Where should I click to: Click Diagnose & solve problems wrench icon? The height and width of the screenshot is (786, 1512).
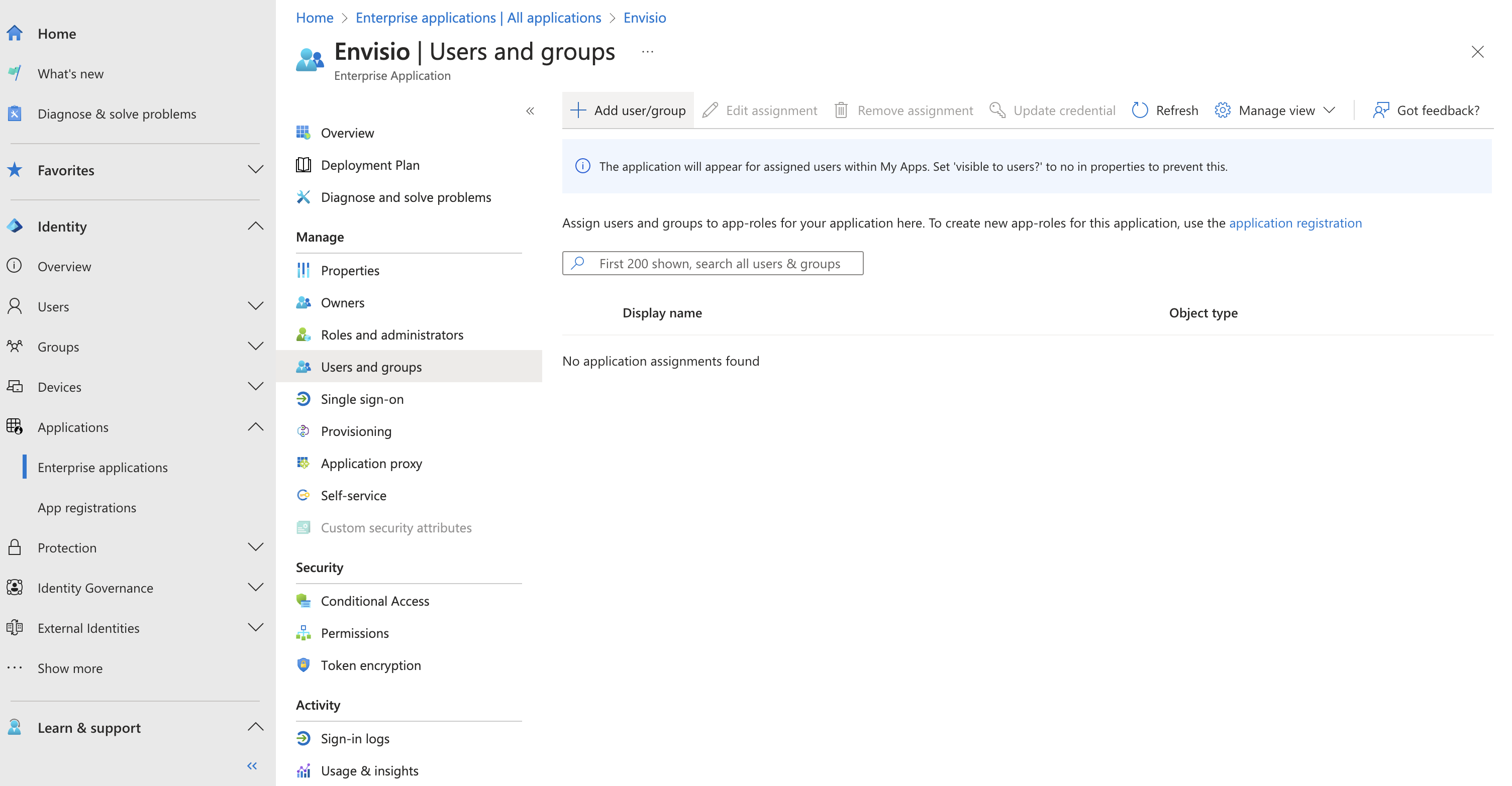tap(15, 113)
